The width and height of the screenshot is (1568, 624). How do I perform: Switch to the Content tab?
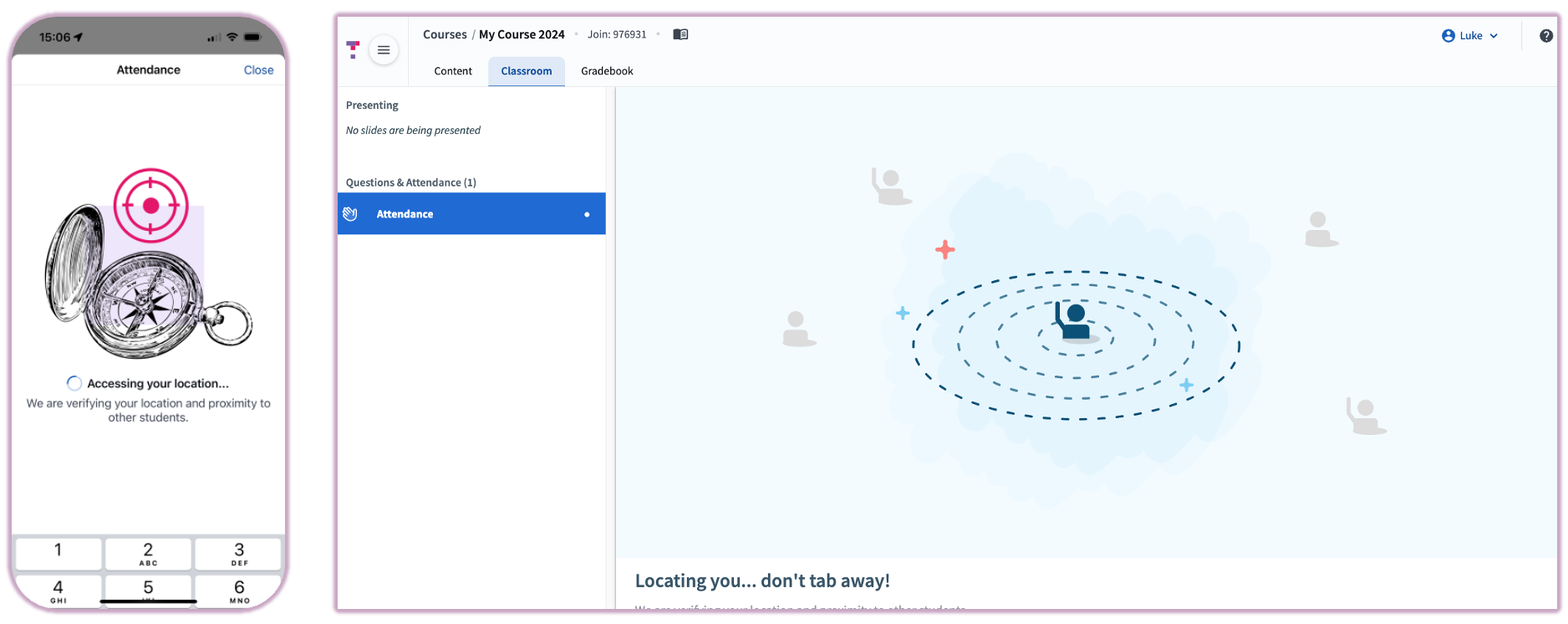453,71
